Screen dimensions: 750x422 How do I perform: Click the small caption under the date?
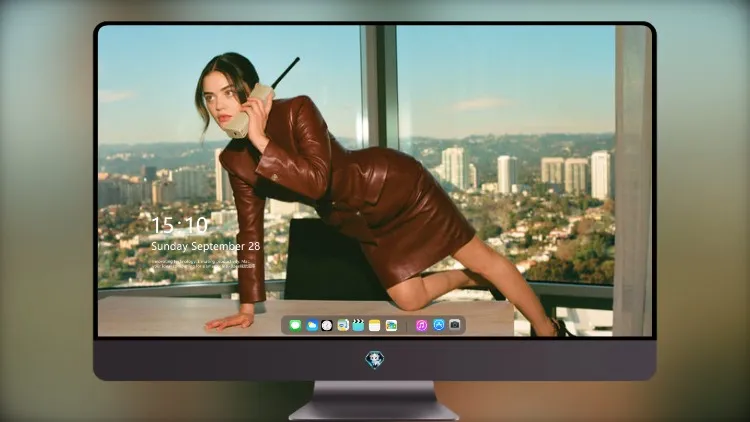(203, 264)
